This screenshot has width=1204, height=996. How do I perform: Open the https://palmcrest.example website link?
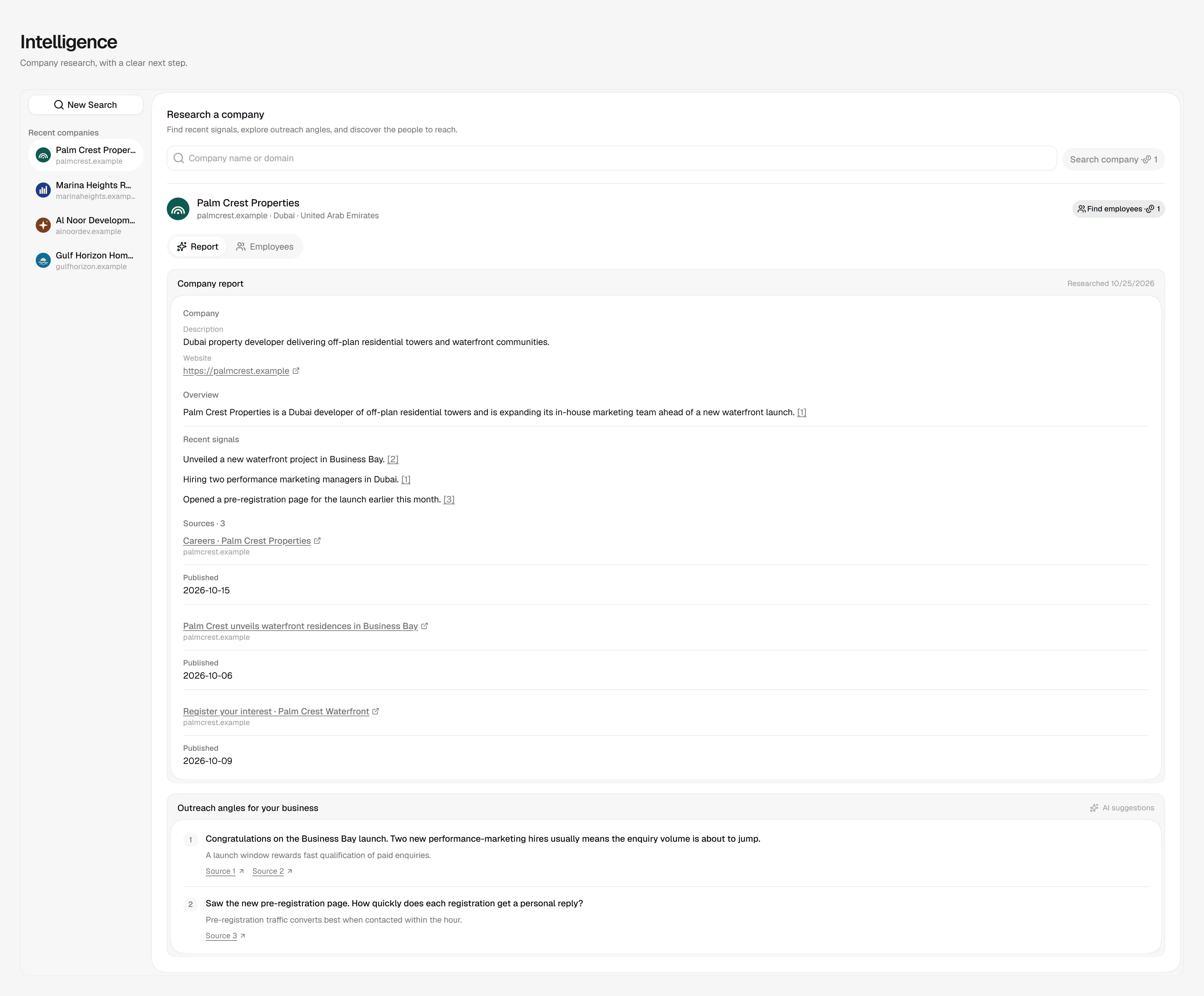236,371
